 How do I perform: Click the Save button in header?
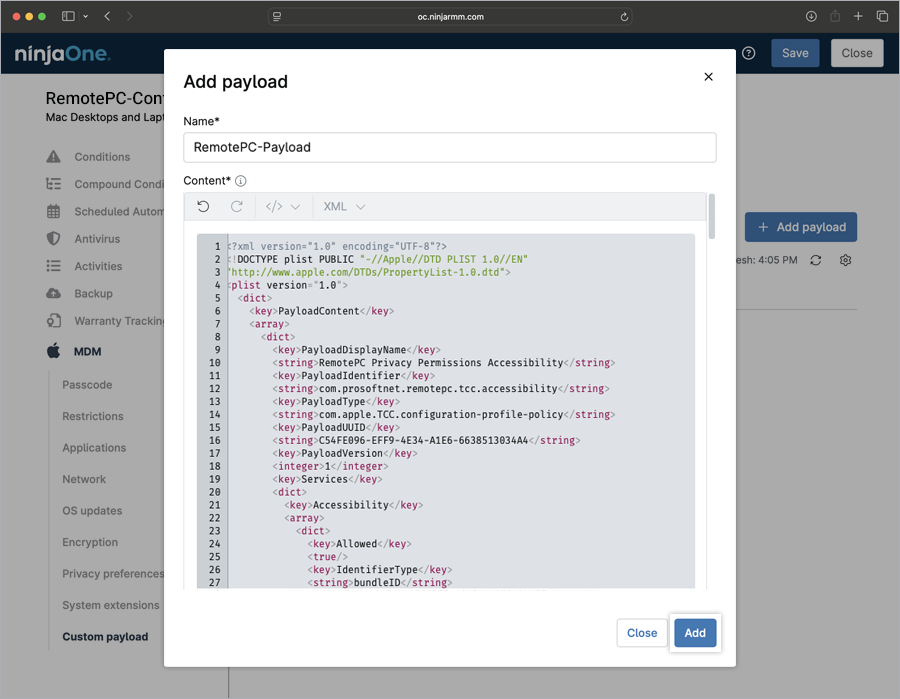pyautogui.click(x=795, y=53)
